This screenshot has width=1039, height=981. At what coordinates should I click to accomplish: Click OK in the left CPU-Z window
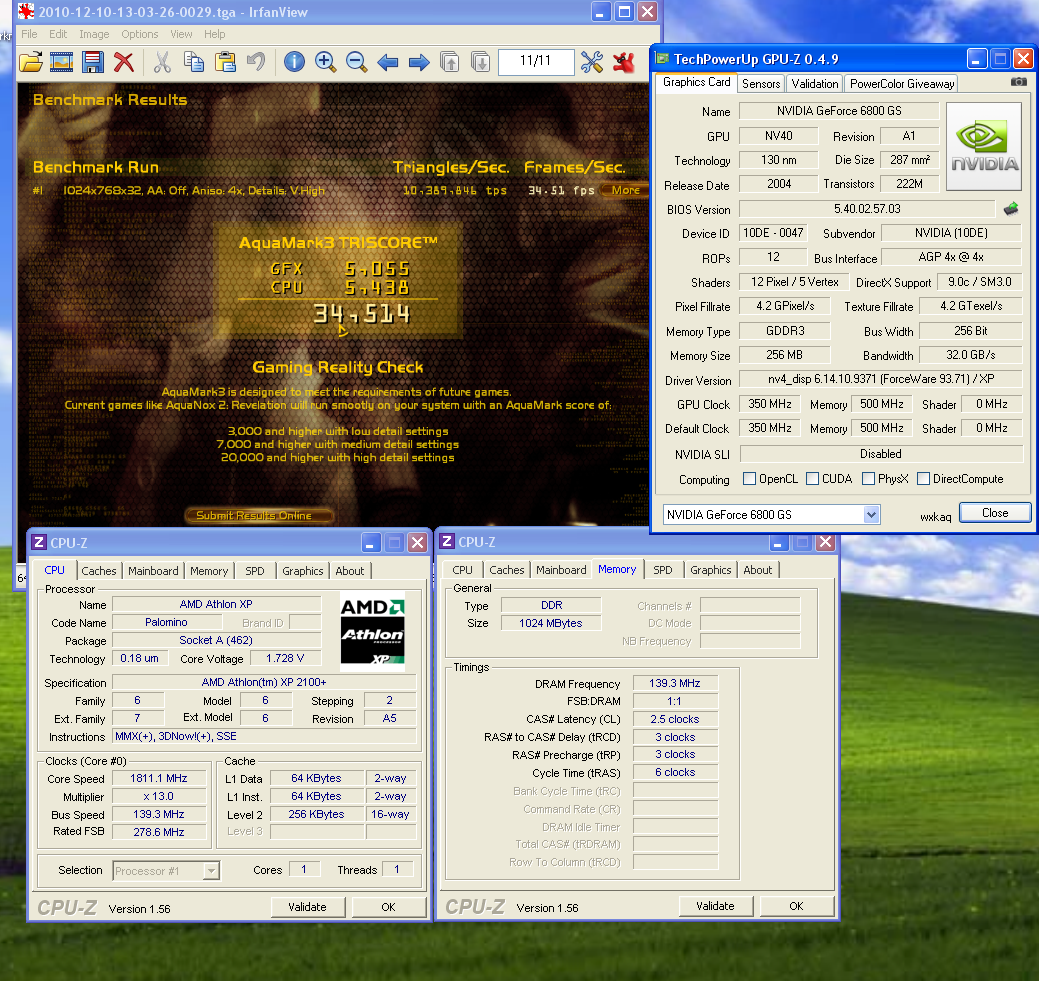tap(388, 907)
